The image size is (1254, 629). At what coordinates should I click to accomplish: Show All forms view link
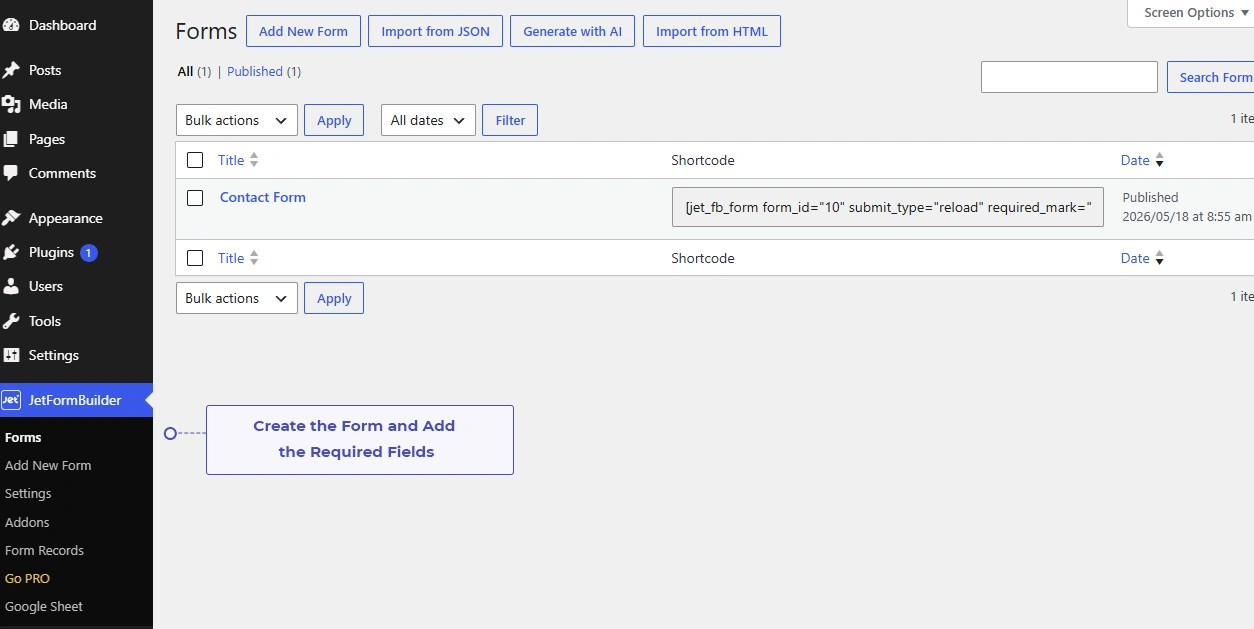[x=185, y=71]
